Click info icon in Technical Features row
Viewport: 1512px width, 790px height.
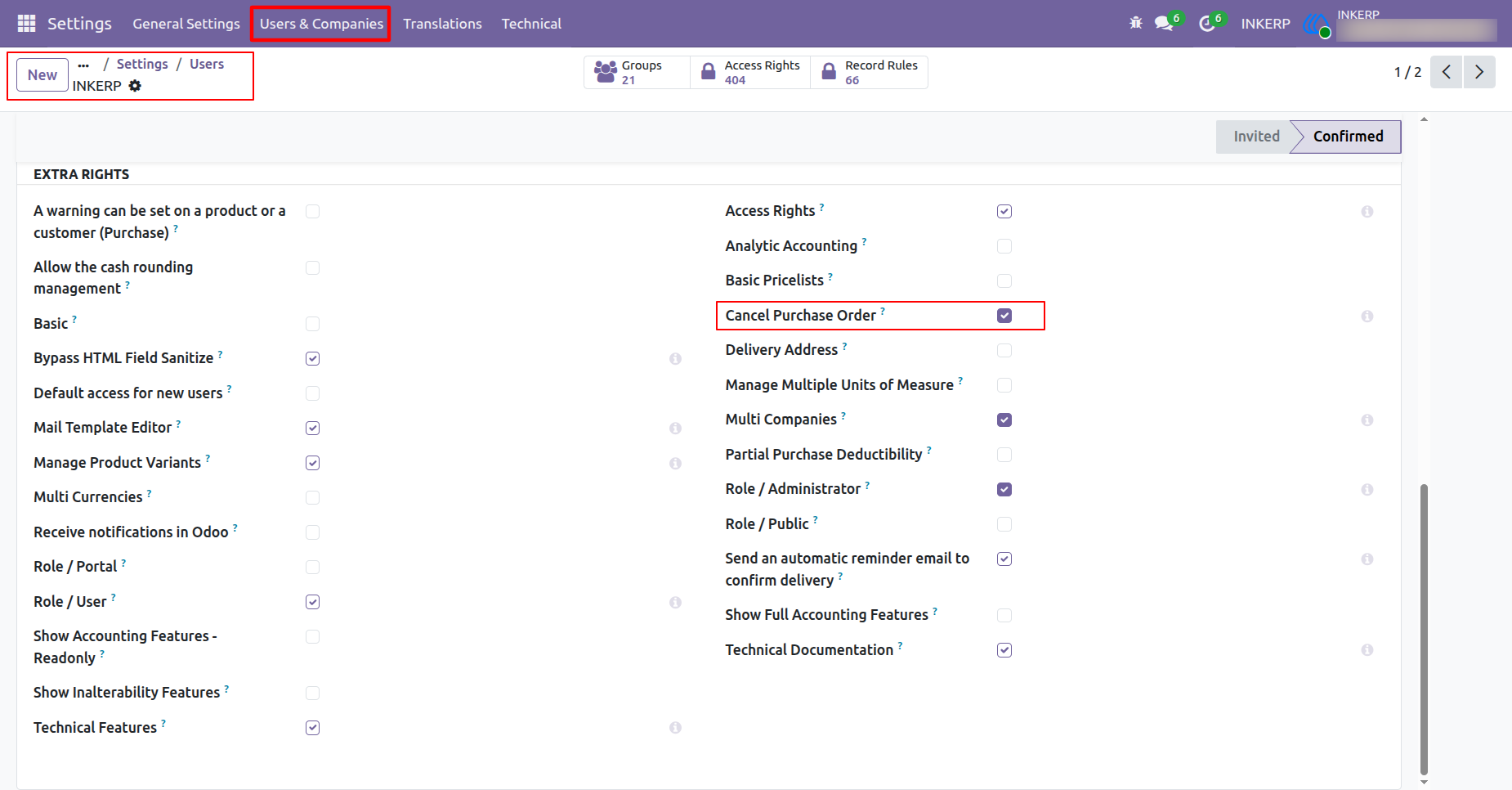[676, 728]
